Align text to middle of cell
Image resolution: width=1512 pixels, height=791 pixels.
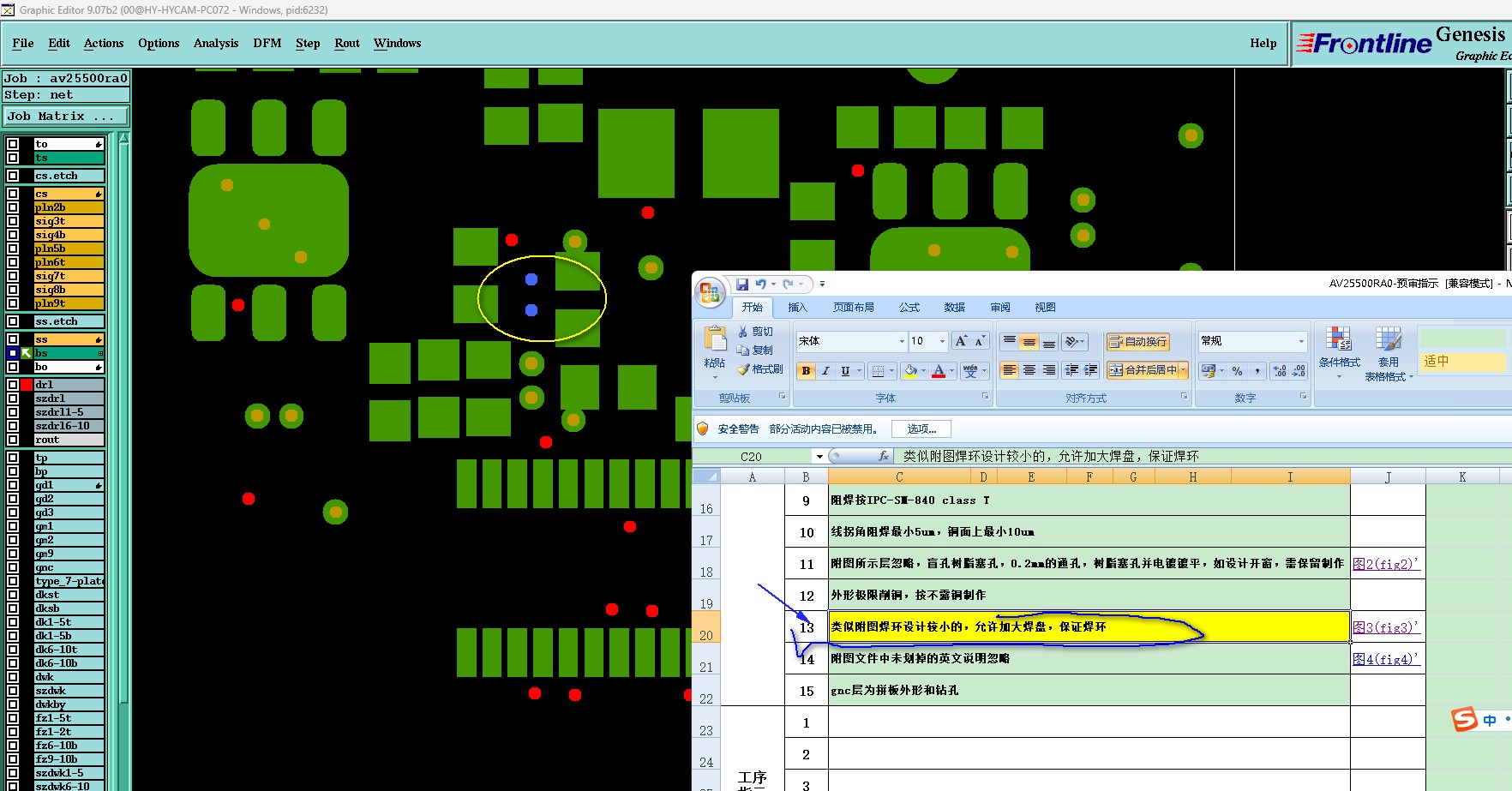click(x=1029, y=341)
